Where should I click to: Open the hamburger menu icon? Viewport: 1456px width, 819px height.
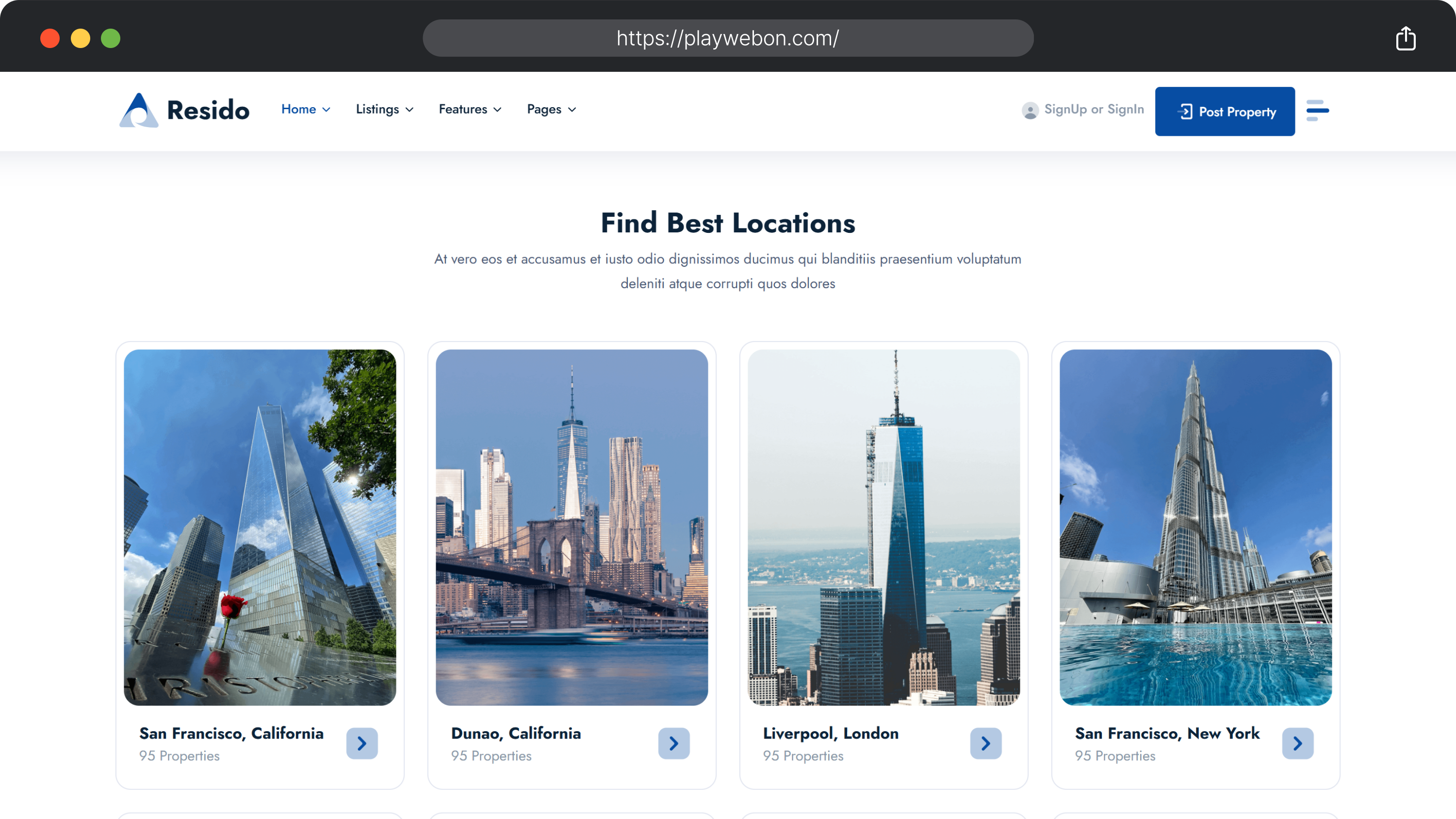point(1317,110)
